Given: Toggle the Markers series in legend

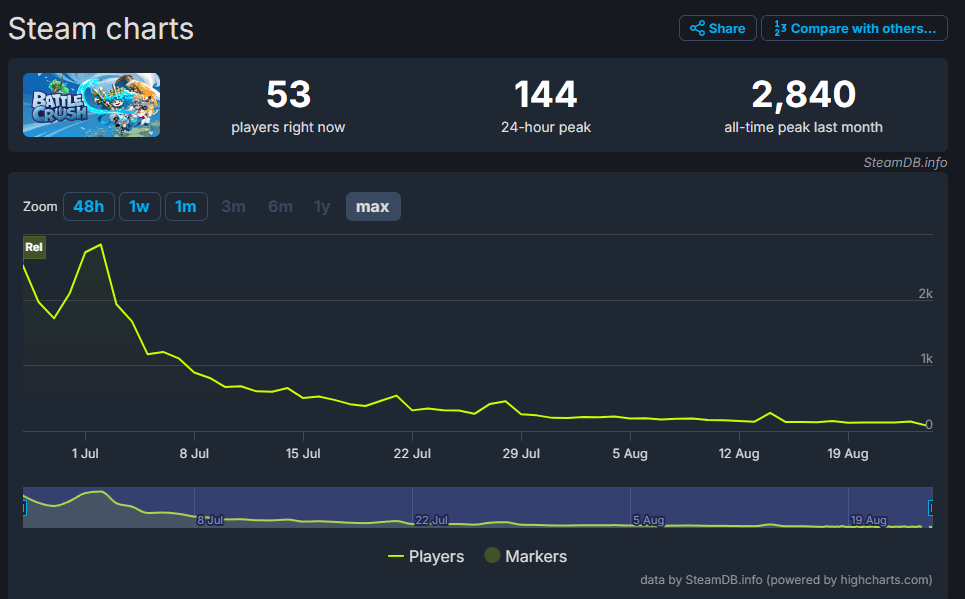Looking at the screenshot, I should click(x=526, y=556).
